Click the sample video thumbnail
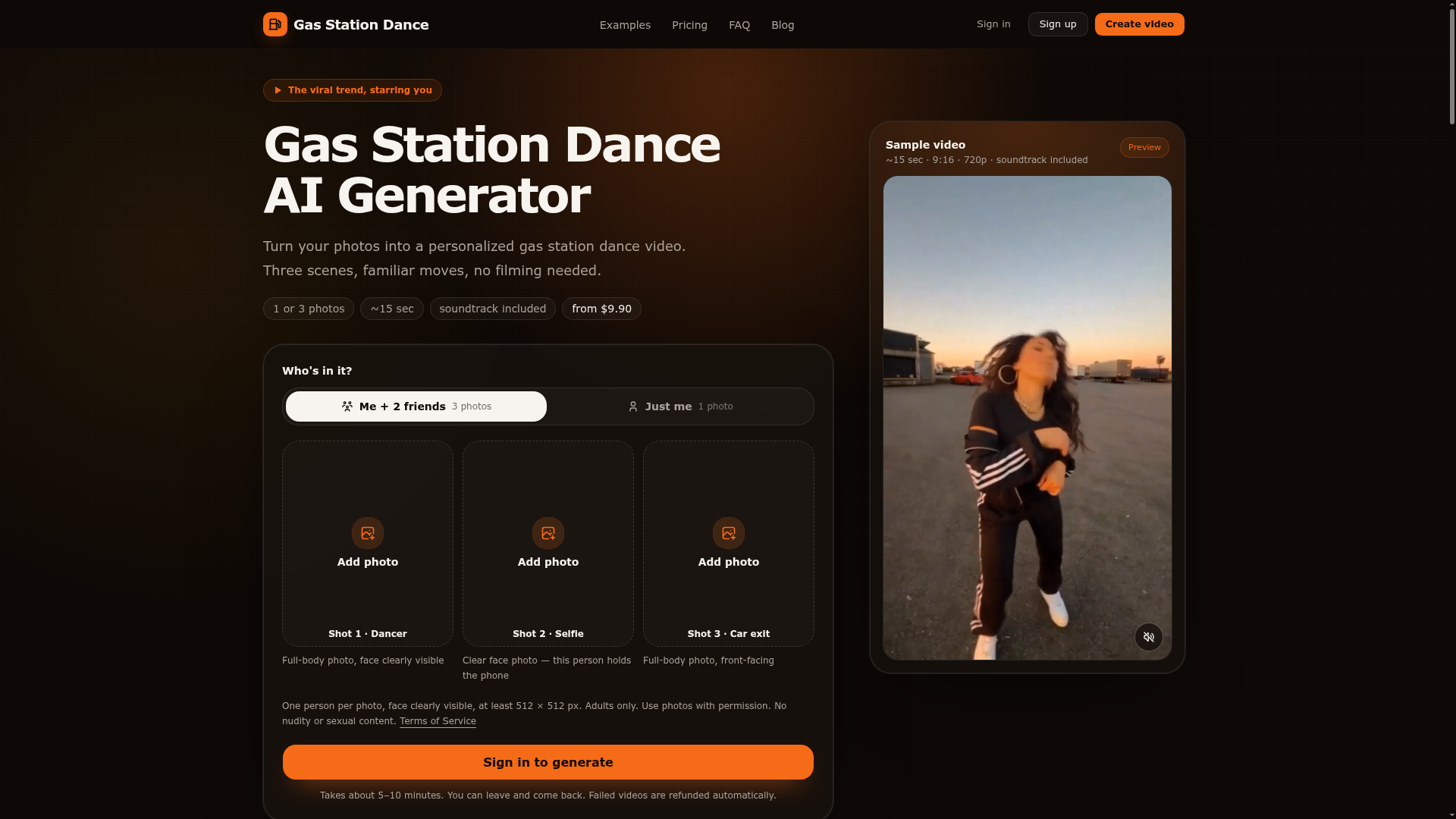 click(1028, 418)
